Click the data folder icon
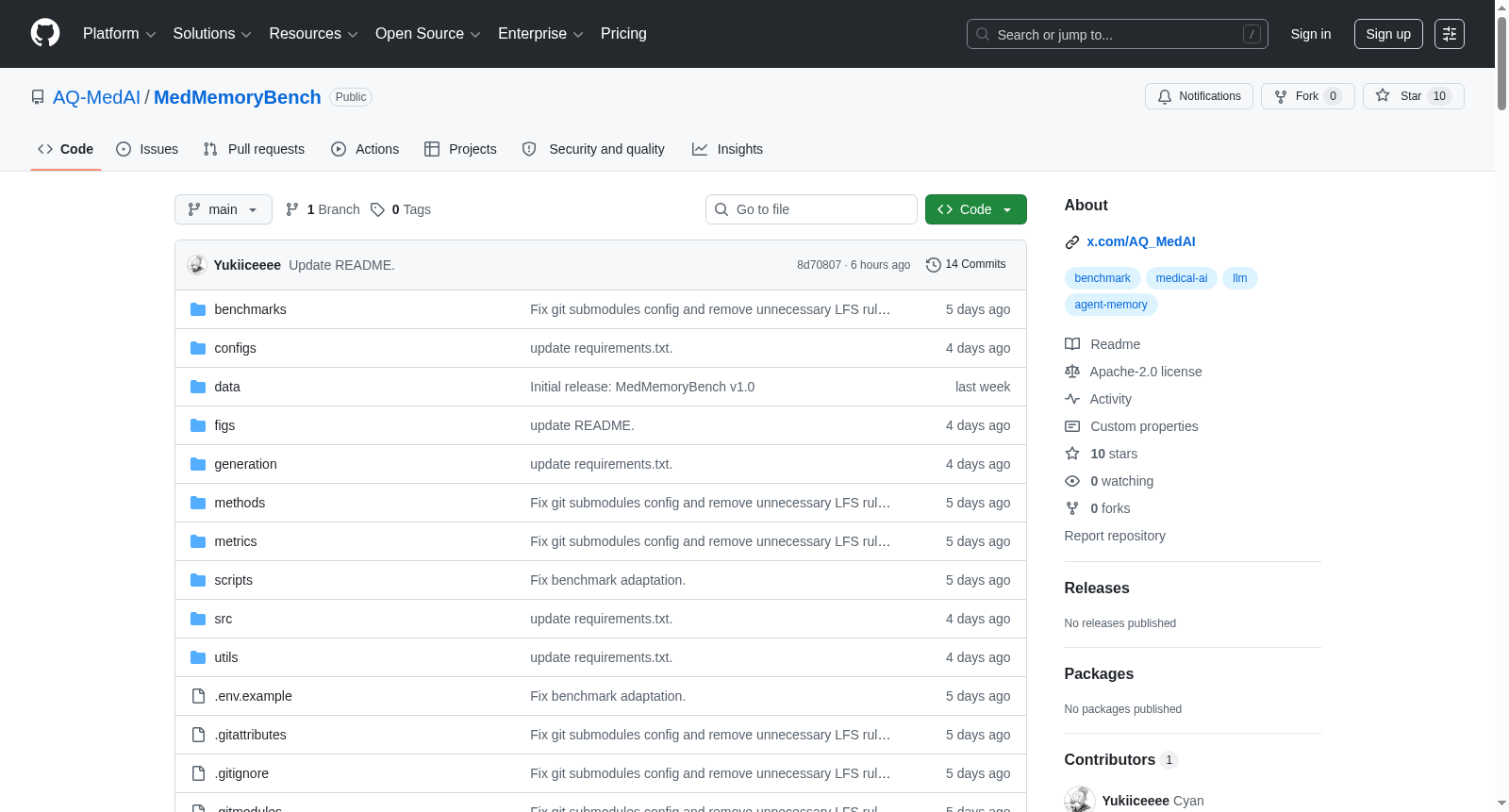Screen dimensions: 1509x812 click(198, 387)
